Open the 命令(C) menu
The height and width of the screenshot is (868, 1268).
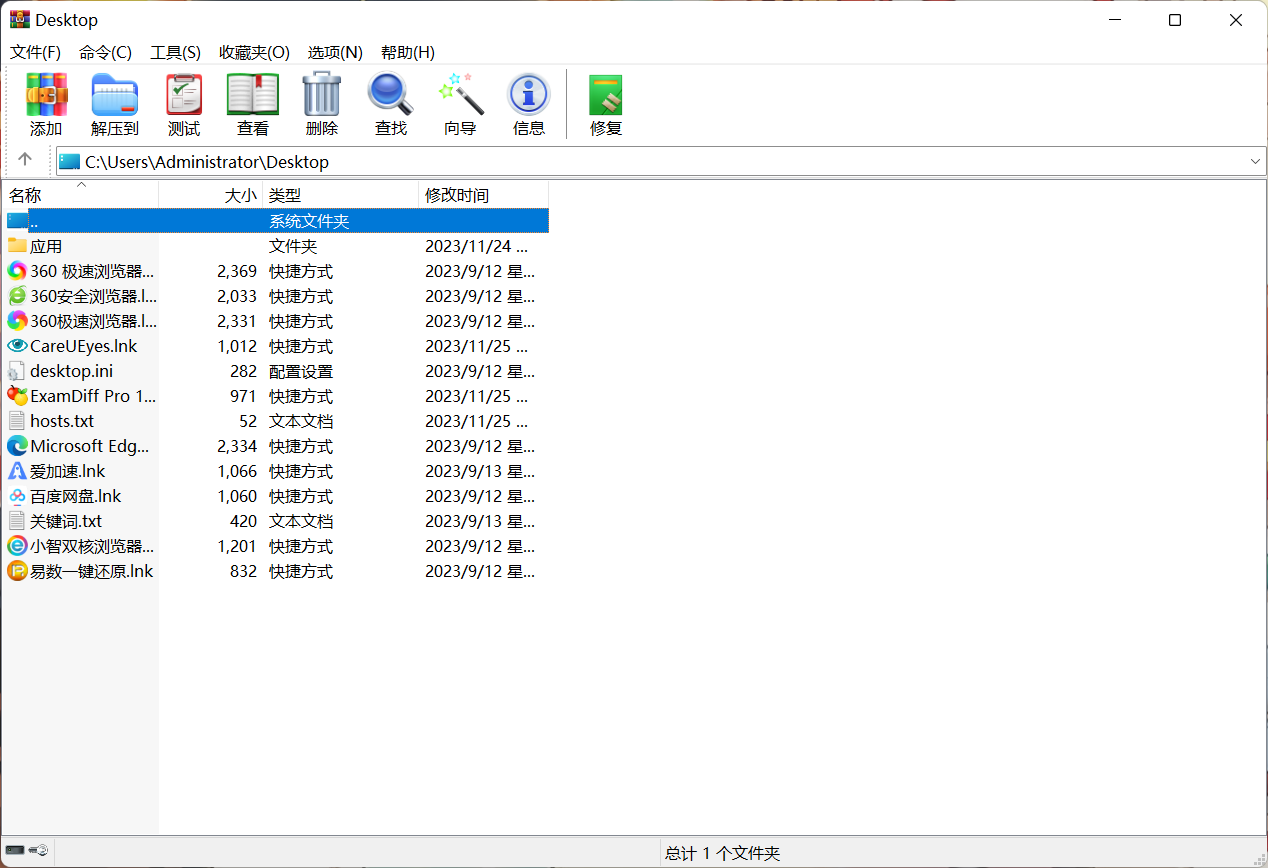point(105,52)
